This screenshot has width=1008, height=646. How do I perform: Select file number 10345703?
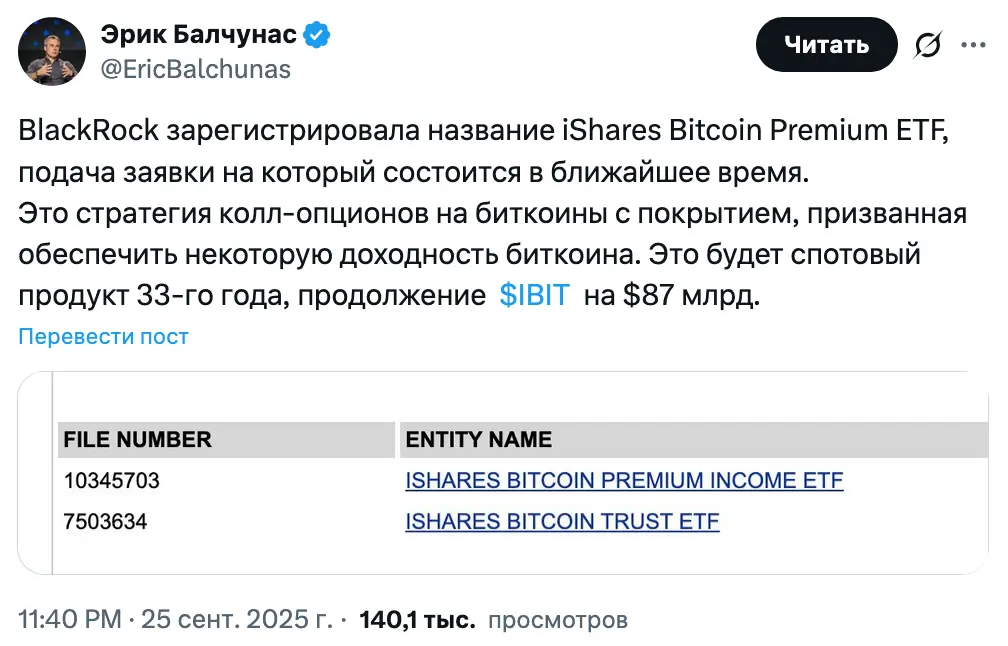[x=112, y=481]
